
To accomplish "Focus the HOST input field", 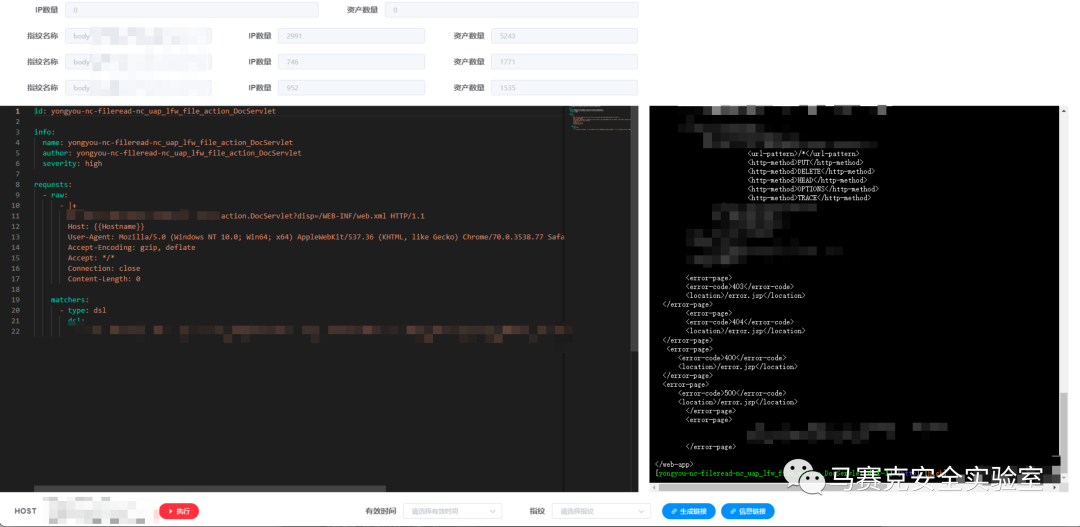I will [97, 511].
